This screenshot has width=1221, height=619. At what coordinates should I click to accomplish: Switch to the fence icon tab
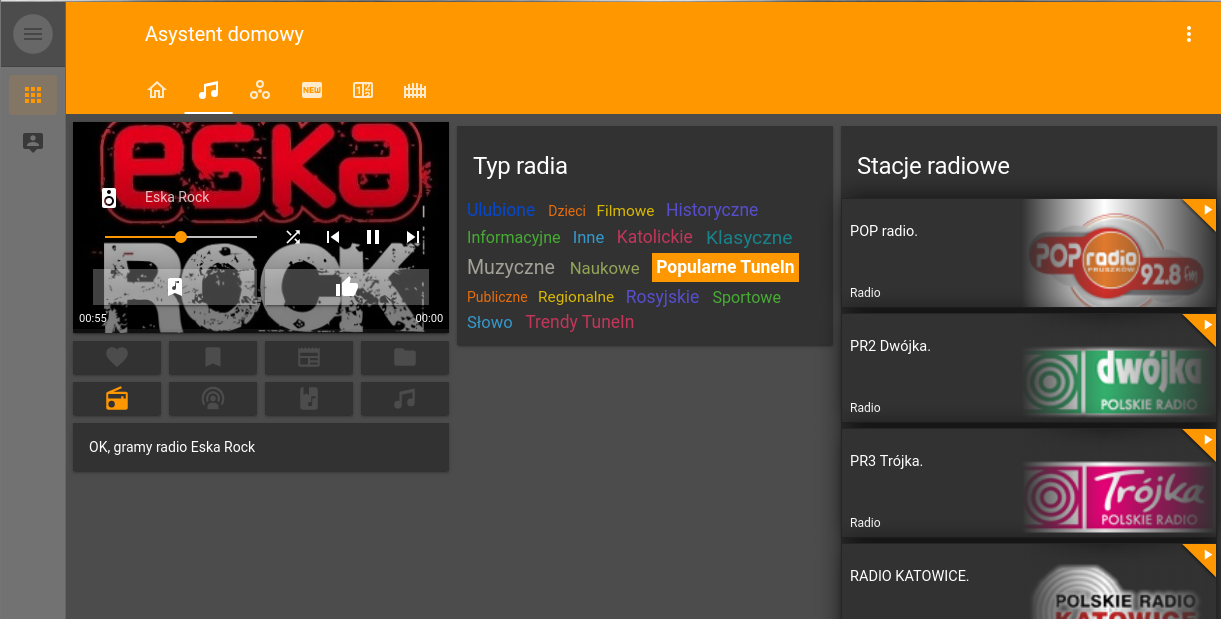click(415, 90)
